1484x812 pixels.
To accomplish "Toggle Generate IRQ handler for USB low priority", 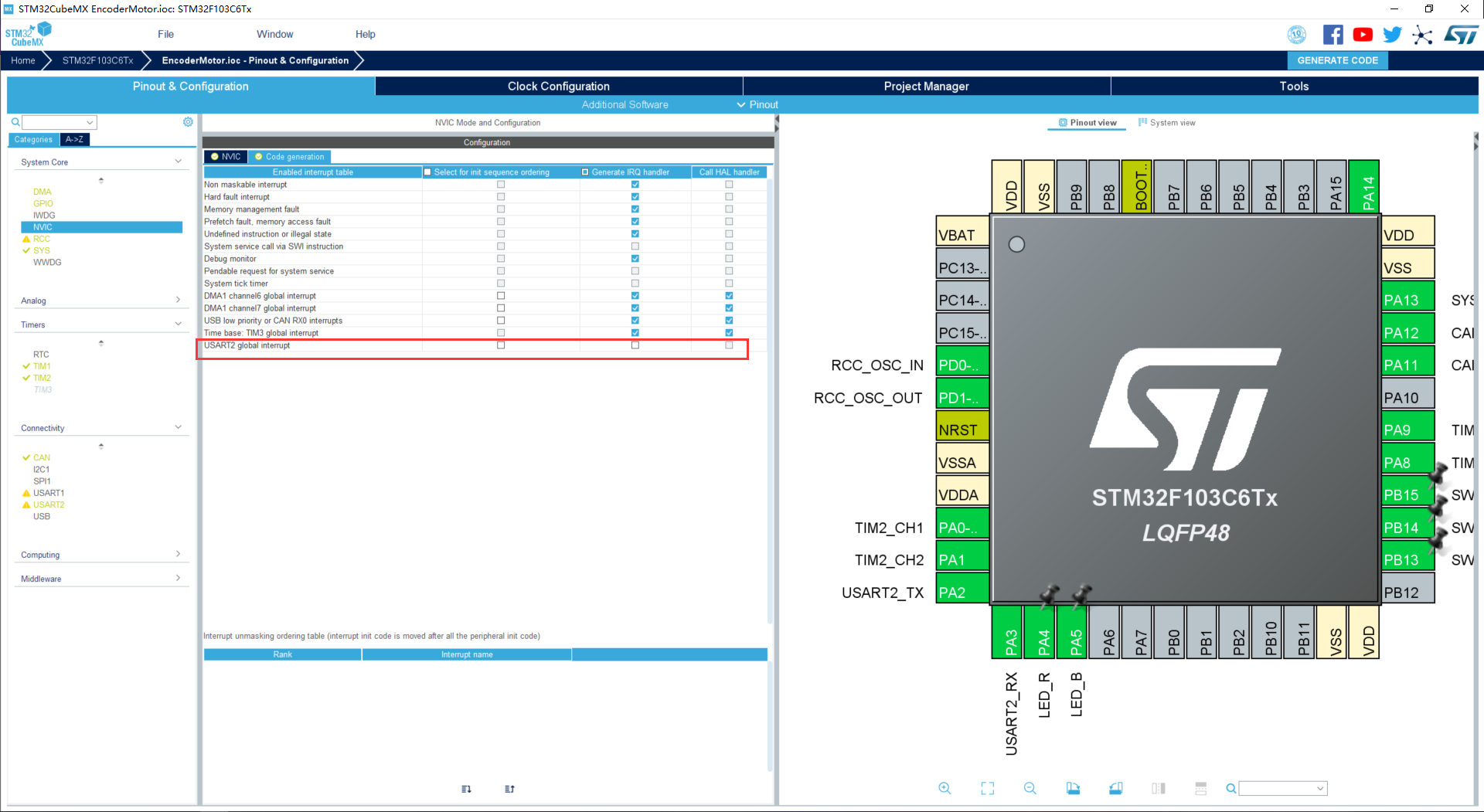I will [x=635, y=321].
